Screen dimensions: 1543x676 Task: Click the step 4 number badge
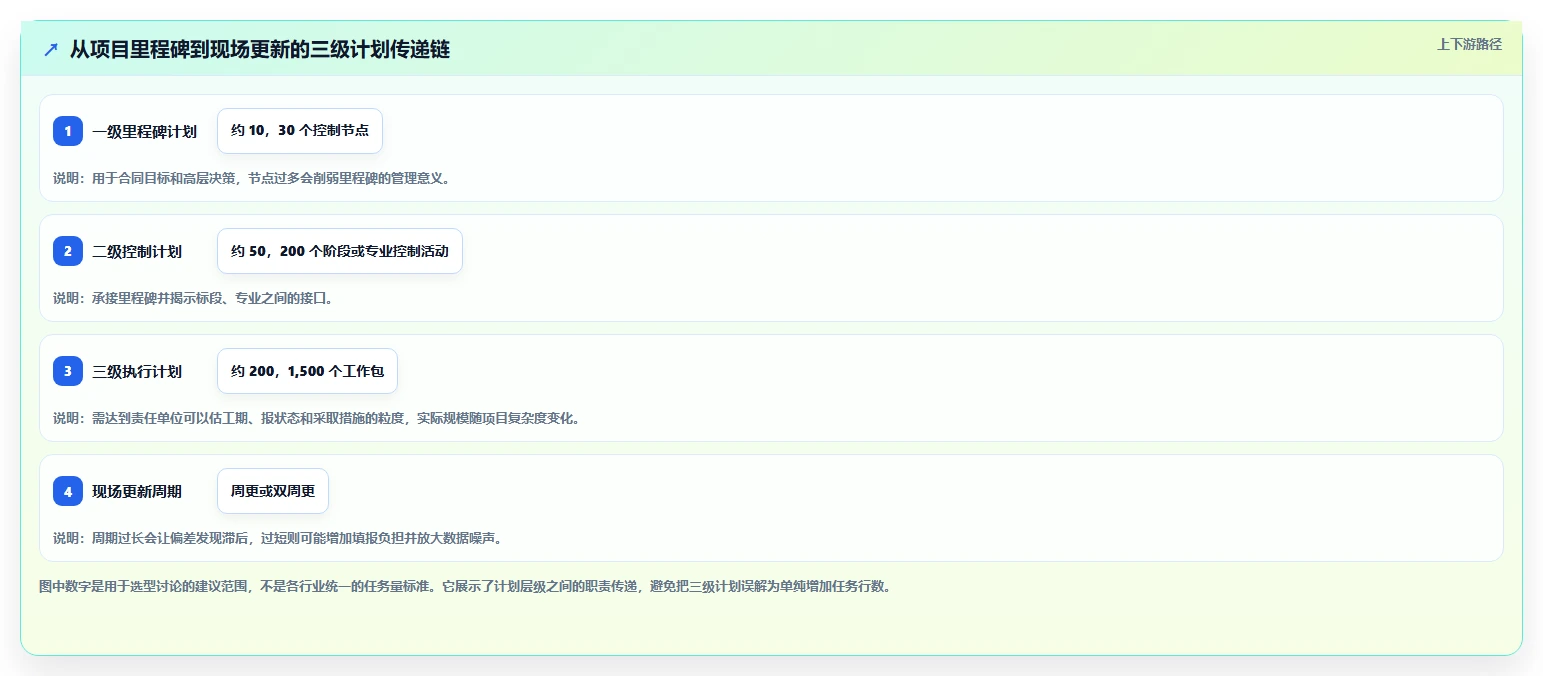pyautogui.click(x=68, y=491)
